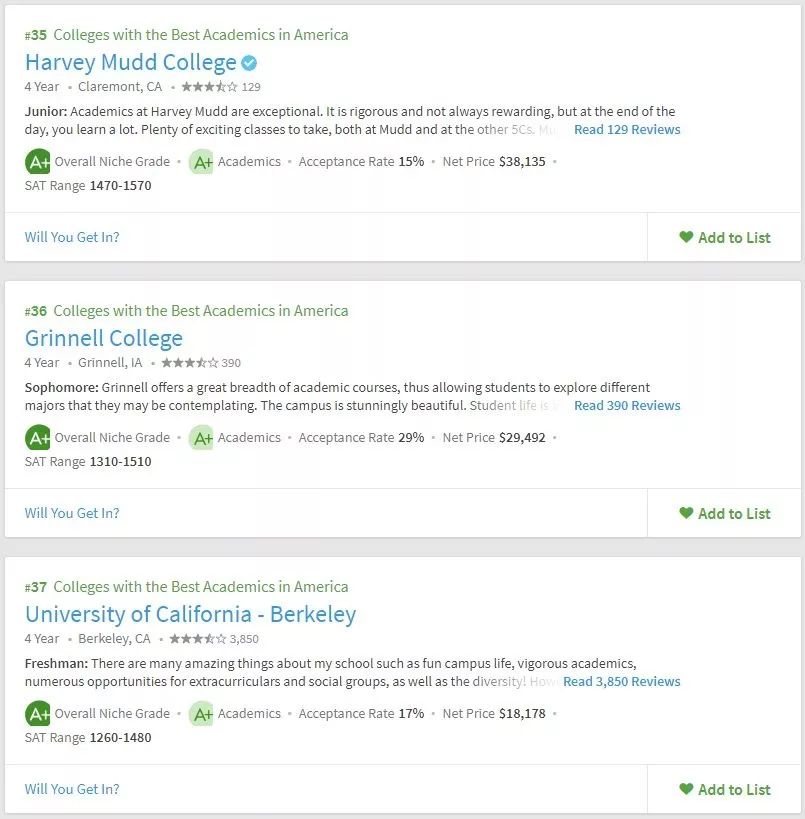Click Grinnell College's Overall Niche Grade A+ badge
Image resolution: width=805 pixels, height=819 pixels.
[38, 437]
